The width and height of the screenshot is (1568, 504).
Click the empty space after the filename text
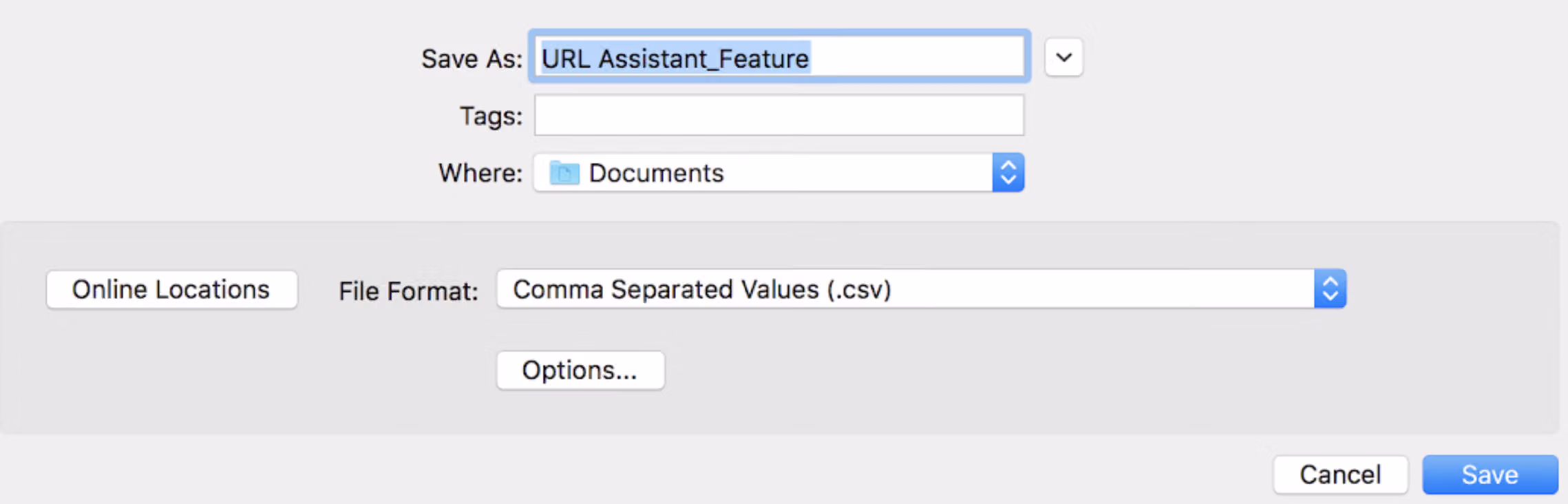pyautogui.click(x=915, y=58)
